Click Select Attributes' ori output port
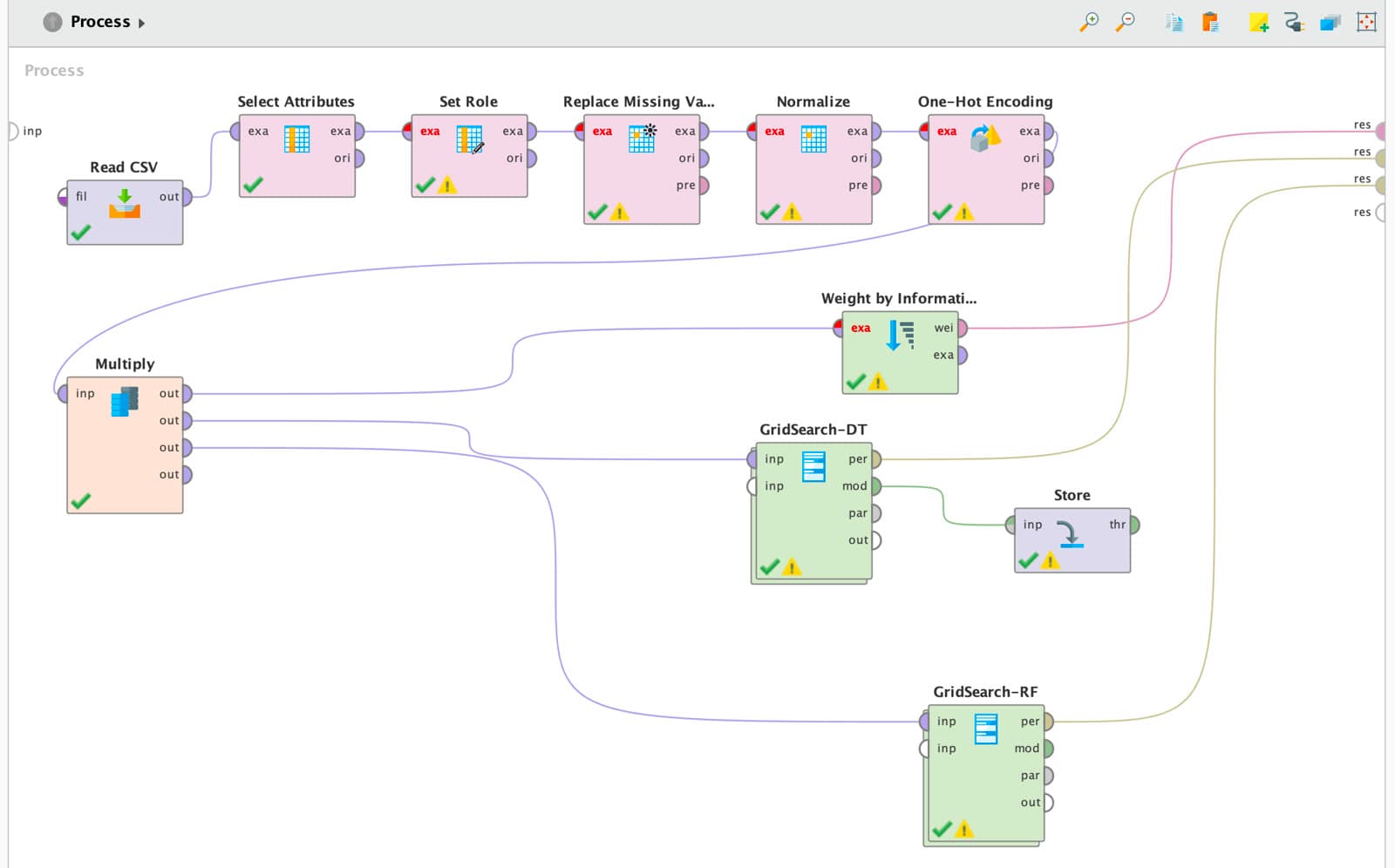Image resolution: width=1395 pixels, height=868 pixels. [x=358, y=159]
